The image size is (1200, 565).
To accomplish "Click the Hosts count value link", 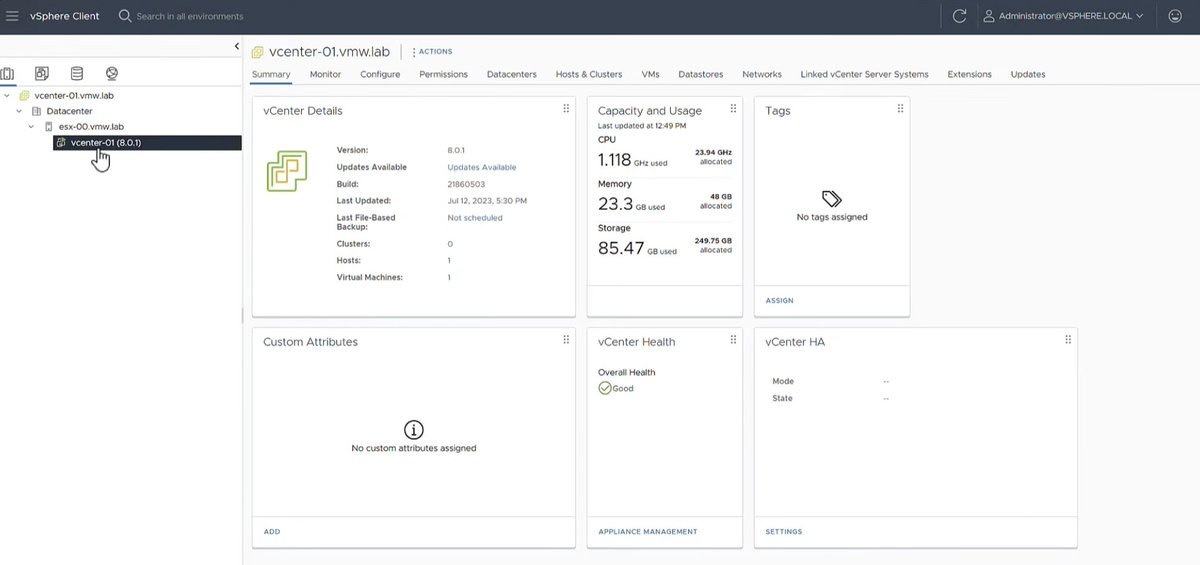I will pyautogui.click(x=449, y=260).
